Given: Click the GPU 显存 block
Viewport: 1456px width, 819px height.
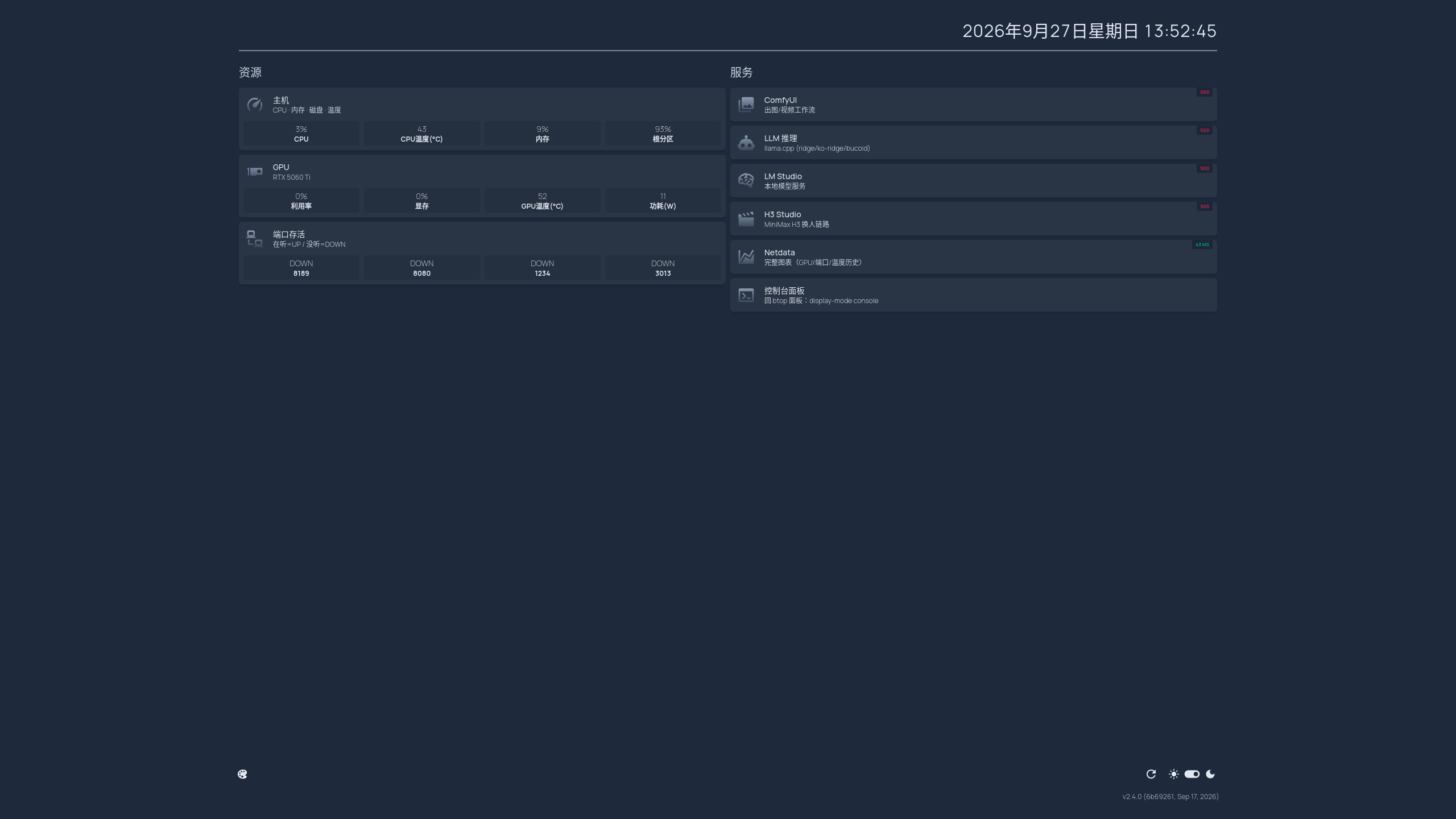Looking at the screenshot, I should click(x=422, y=201).
